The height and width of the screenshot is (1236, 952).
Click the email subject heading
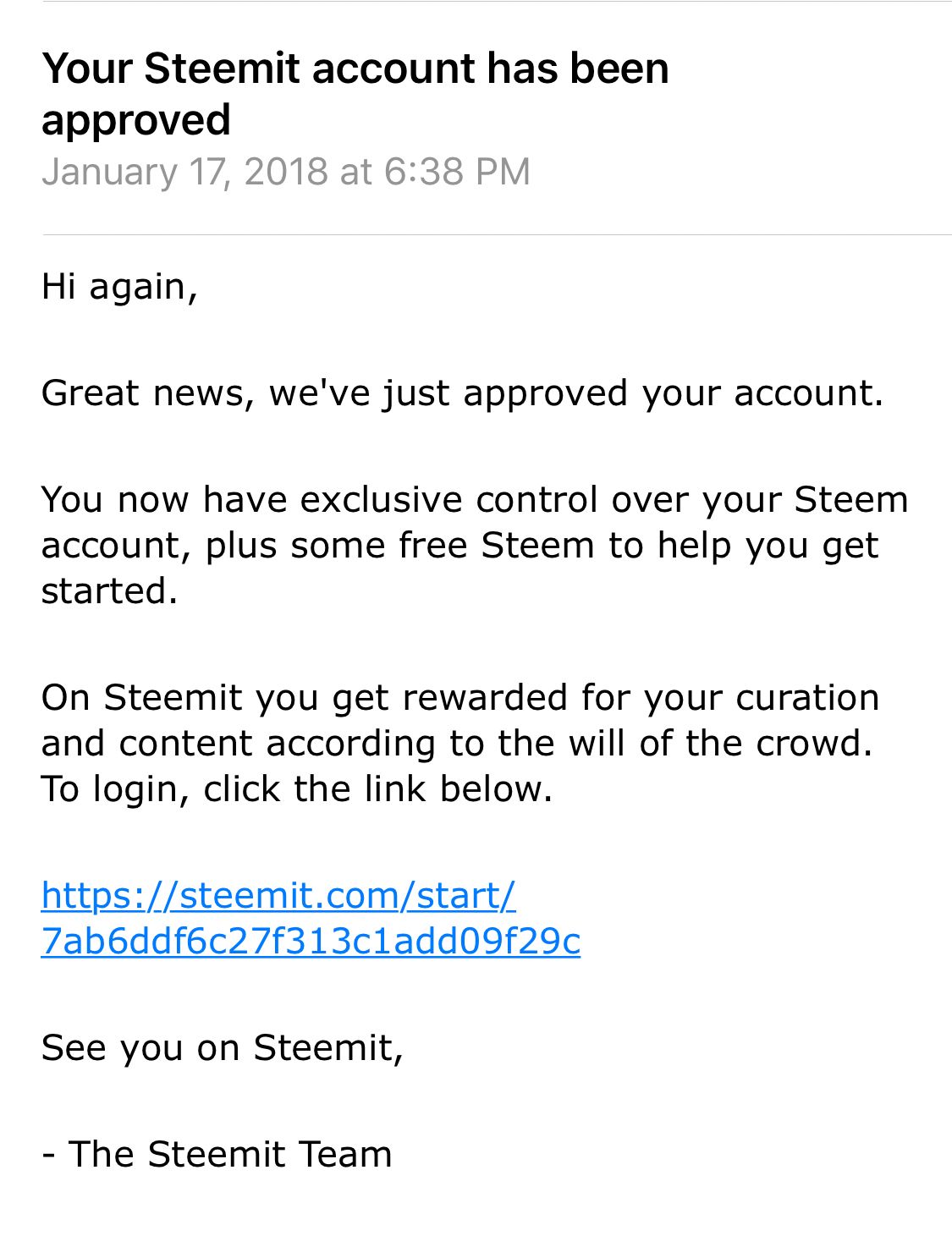click(x=355, y=69)
